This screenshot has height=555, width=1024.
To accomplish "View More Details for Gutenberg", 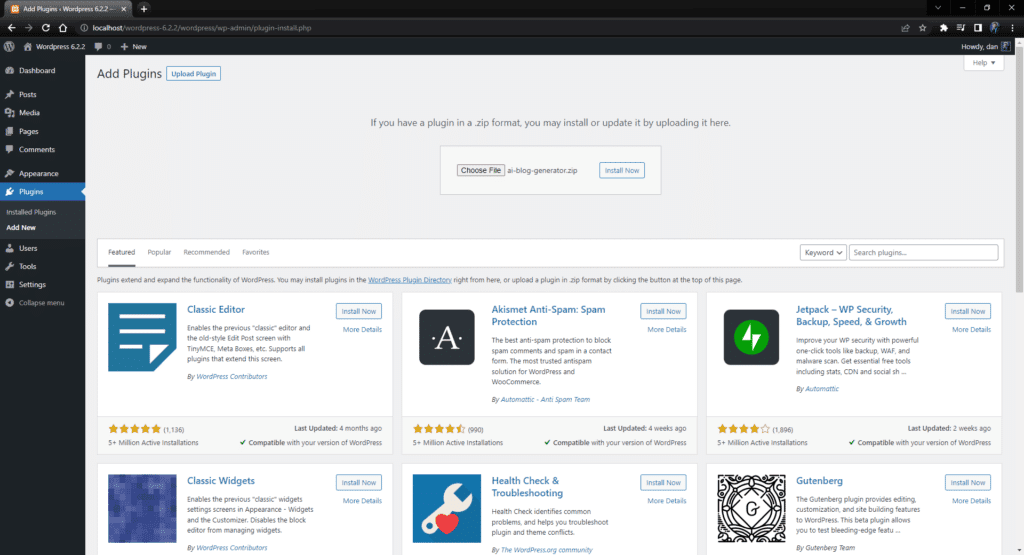I will 971,501.
